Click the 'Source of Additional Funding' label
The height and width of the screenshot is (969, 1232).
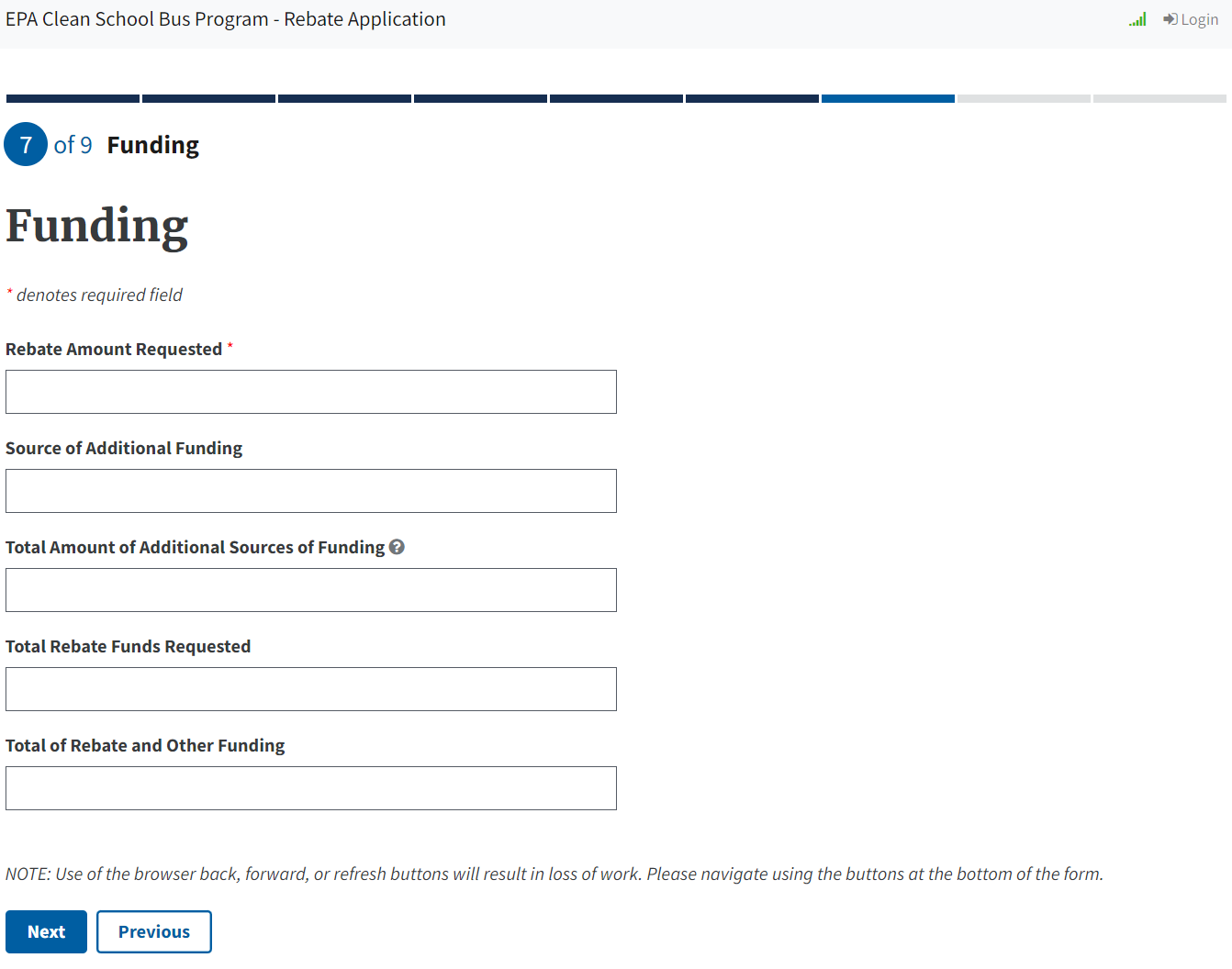(x=124, y=448)
